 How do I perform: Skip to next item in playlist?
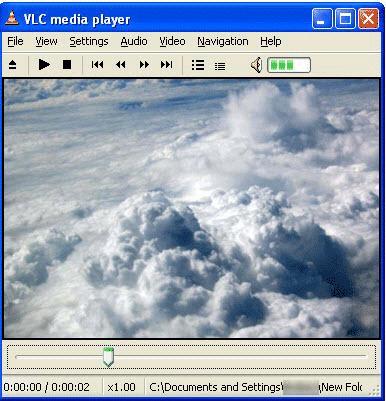pyautogui.click(x=167, y=65)
